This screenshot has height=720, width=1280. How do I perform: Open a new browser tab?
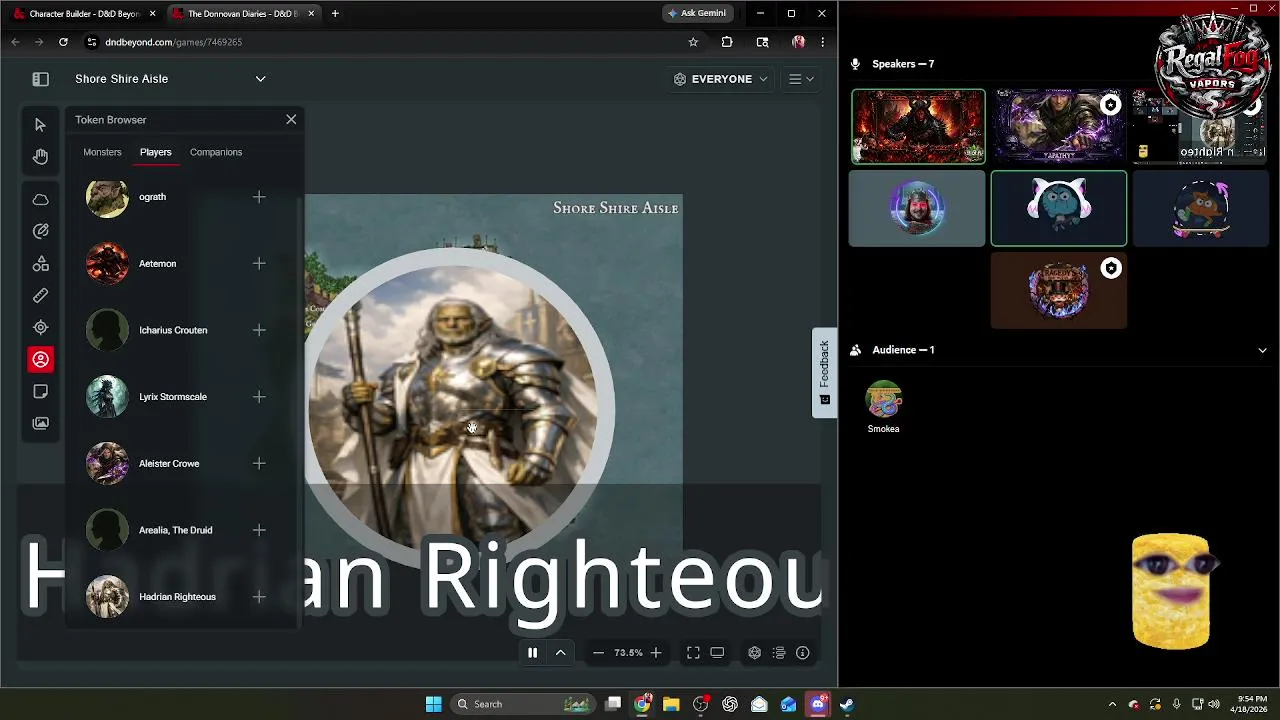(335, 14)
